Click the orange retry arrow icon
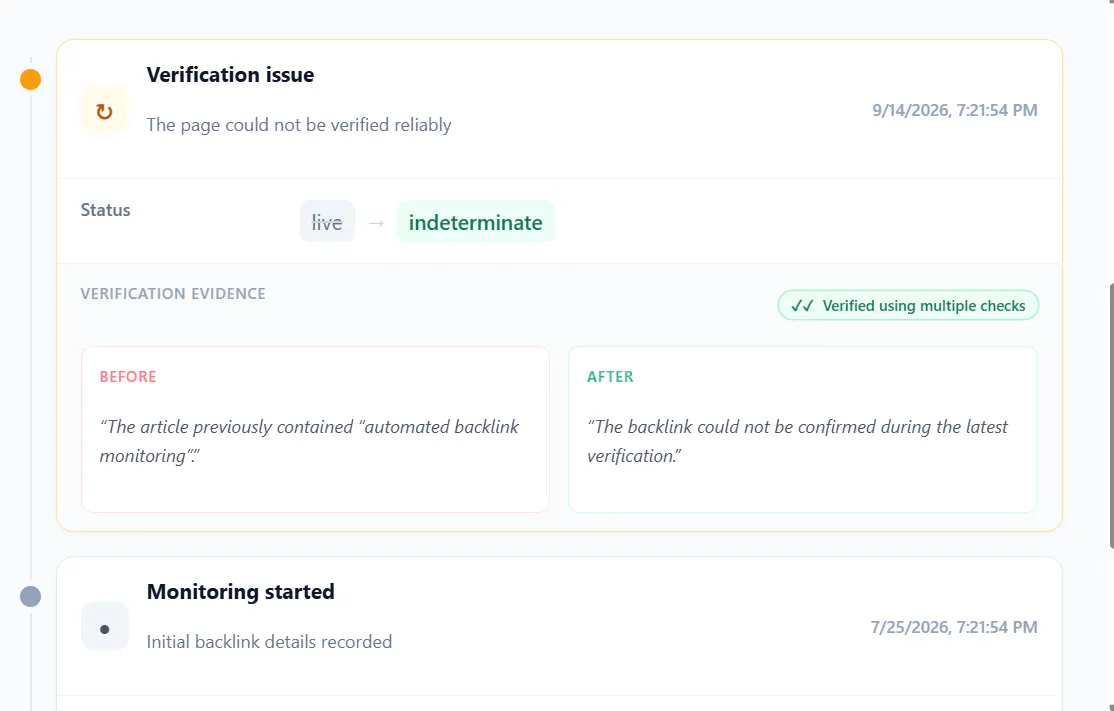Screen dimensions: 1114x711 point(104,110)
